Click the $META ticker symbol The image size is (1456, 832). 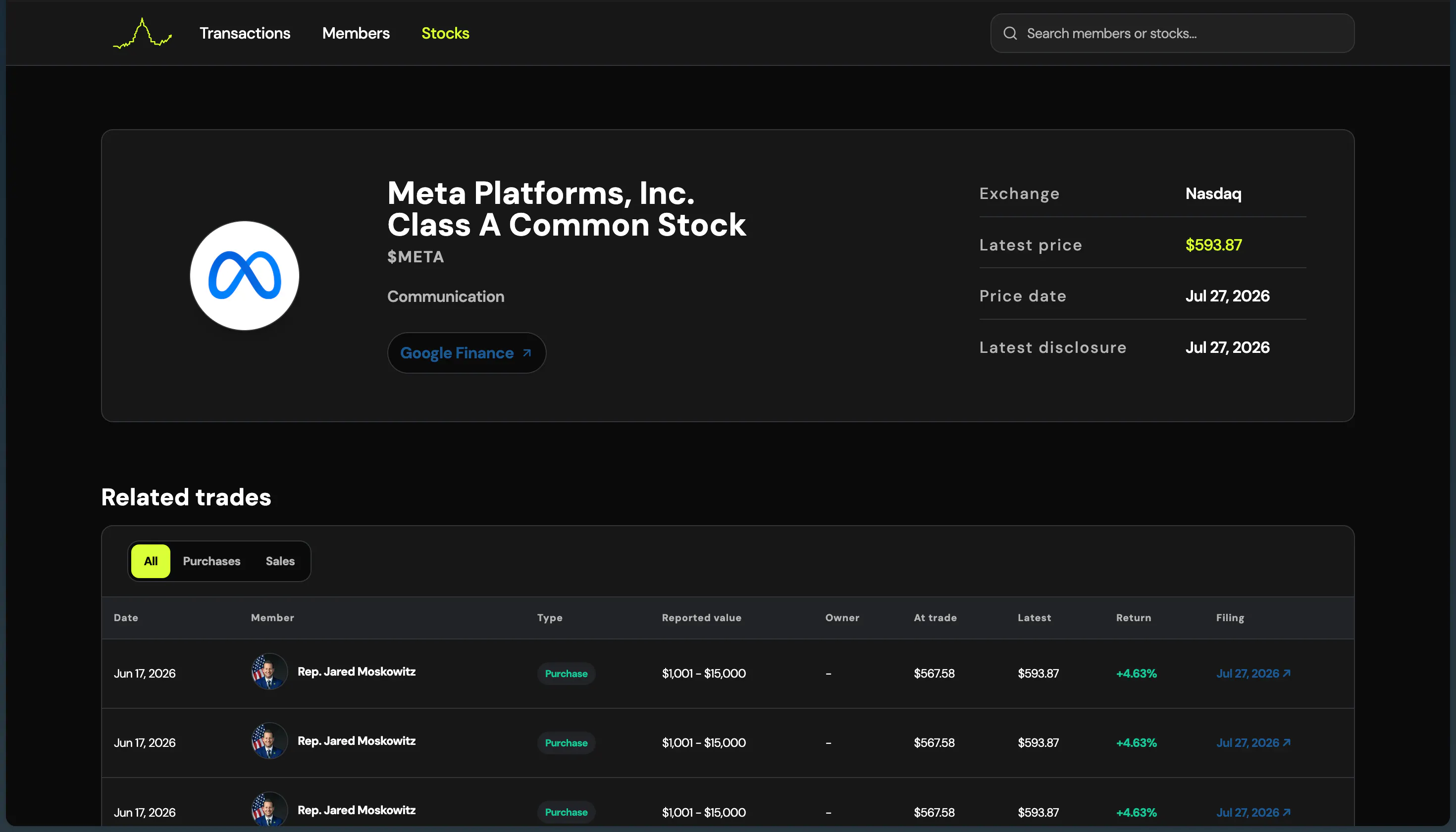click(x=416, y=257)
